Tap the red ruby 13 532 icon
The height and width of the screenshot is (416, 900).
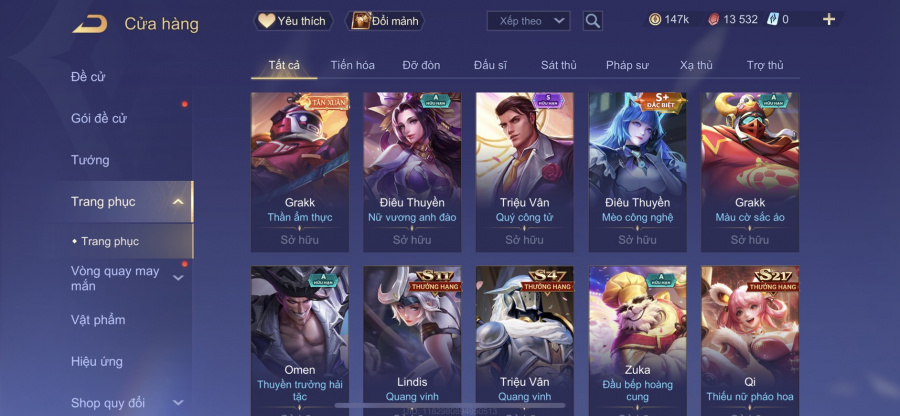[x=712, y=20]
